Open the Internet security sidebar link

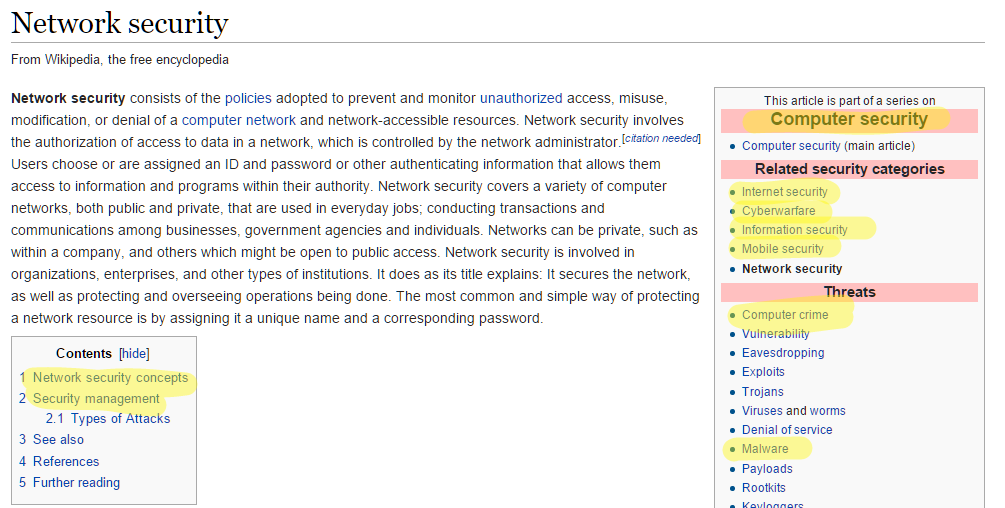click(784, 192)
